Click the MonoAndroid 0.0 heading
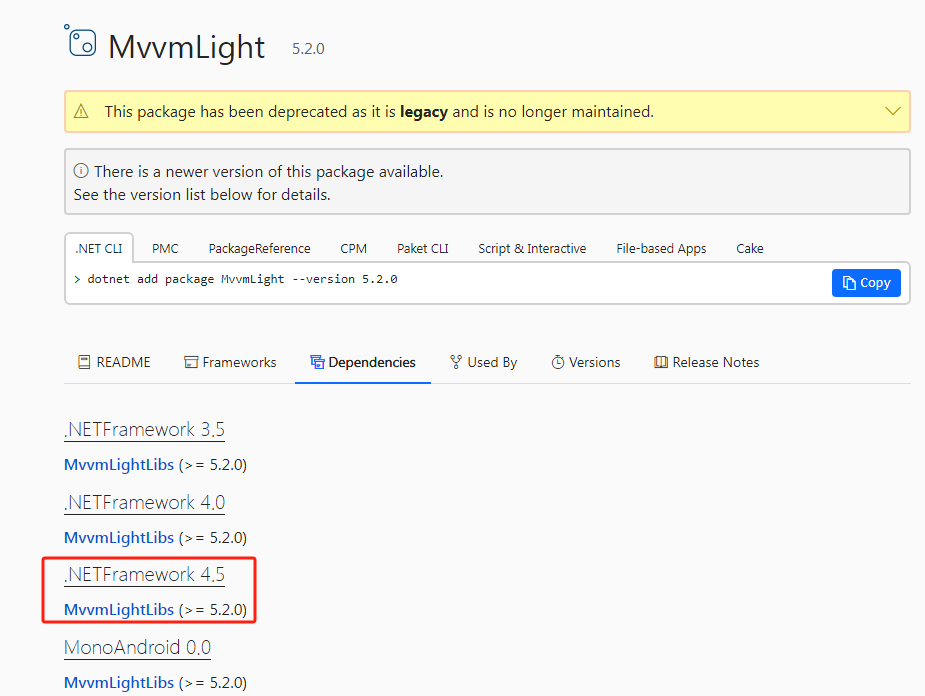This screenshot has width=925, height=696. (x=137, y=648)
